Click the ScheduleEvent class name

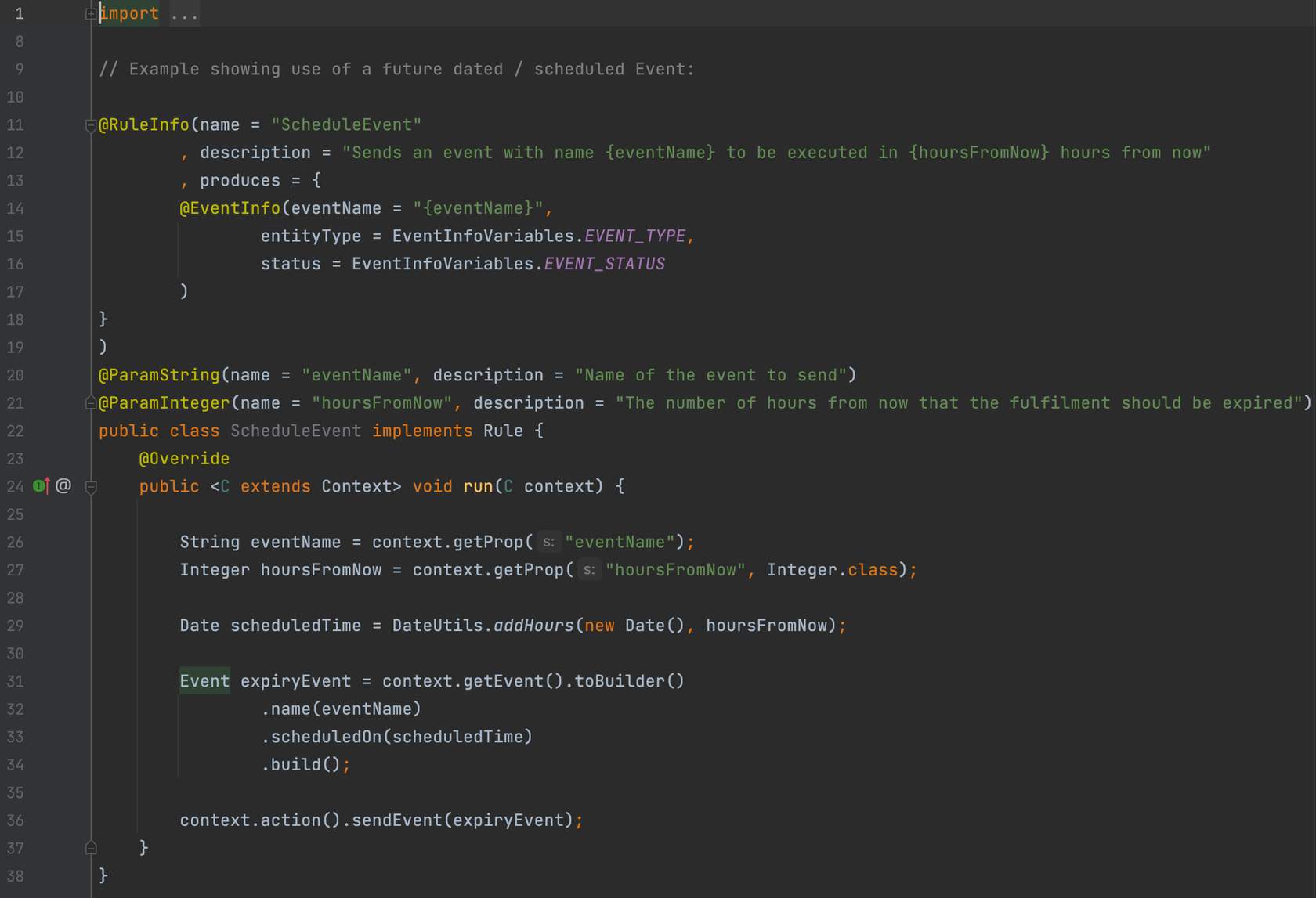[295, 431]
